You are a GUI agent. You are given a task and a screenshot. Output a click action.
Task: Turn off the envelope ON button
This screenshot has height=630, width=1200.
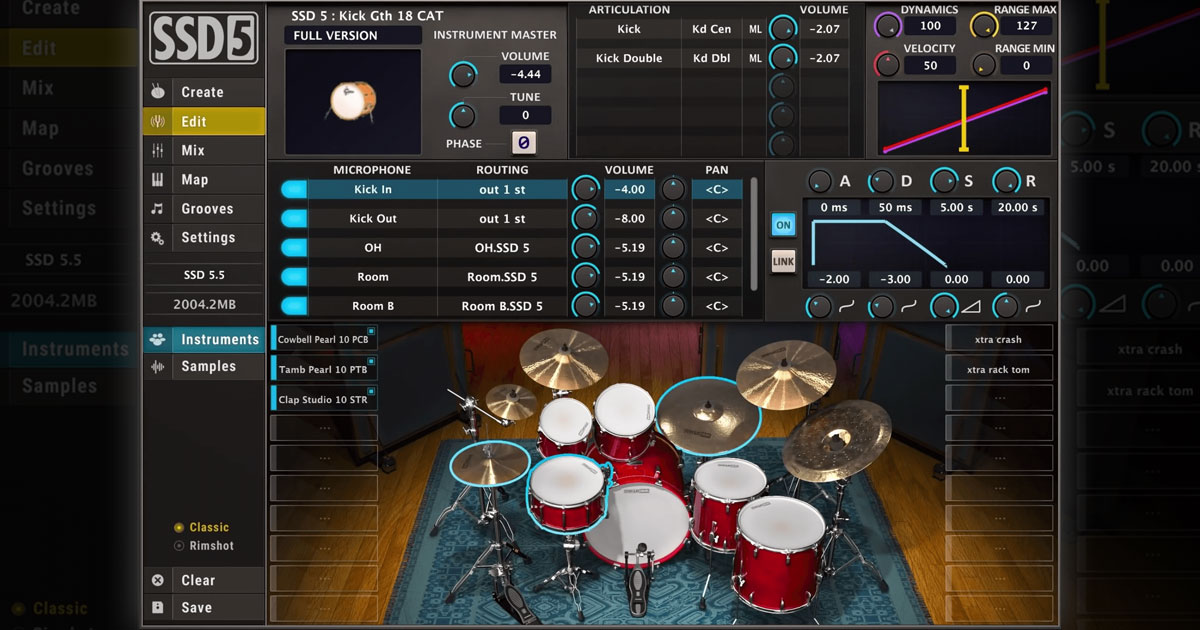[783, 225]
